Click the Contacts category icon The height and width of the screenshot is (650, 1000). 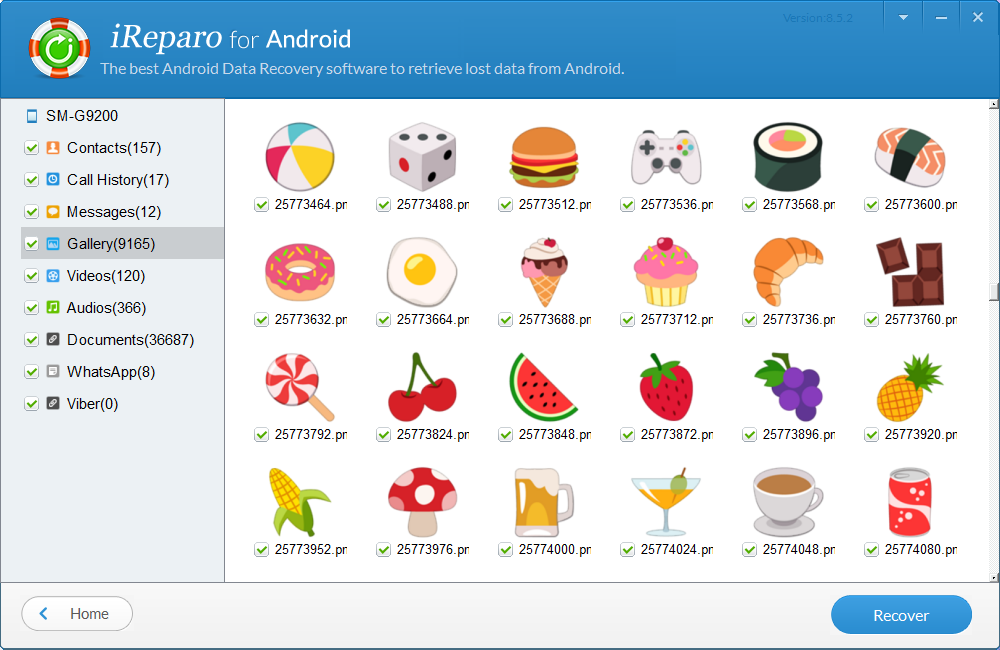point(53,148)
